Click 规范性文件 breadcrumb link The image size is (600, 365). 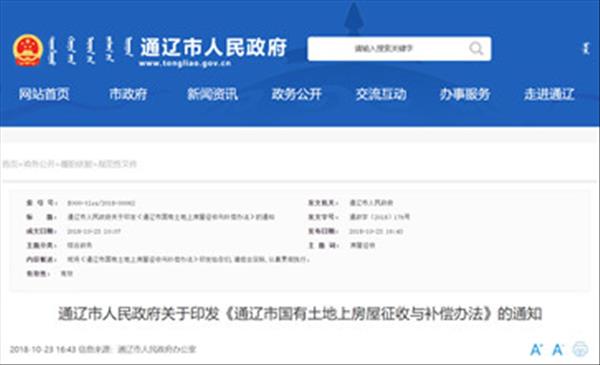pos(117,164)
